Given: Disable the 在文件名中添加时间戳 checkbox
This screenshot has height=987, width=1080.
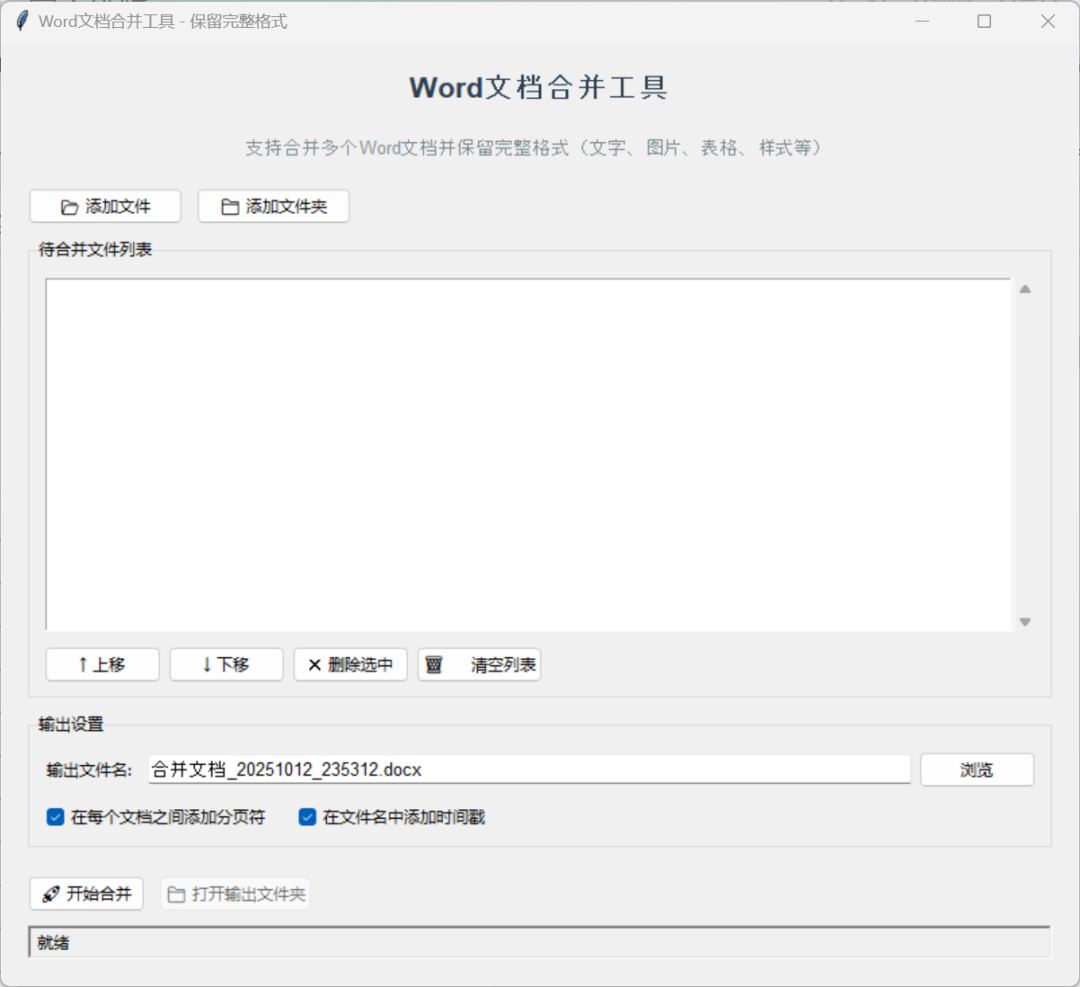Looking at the screenshot, I should click(x=306, y=817).
